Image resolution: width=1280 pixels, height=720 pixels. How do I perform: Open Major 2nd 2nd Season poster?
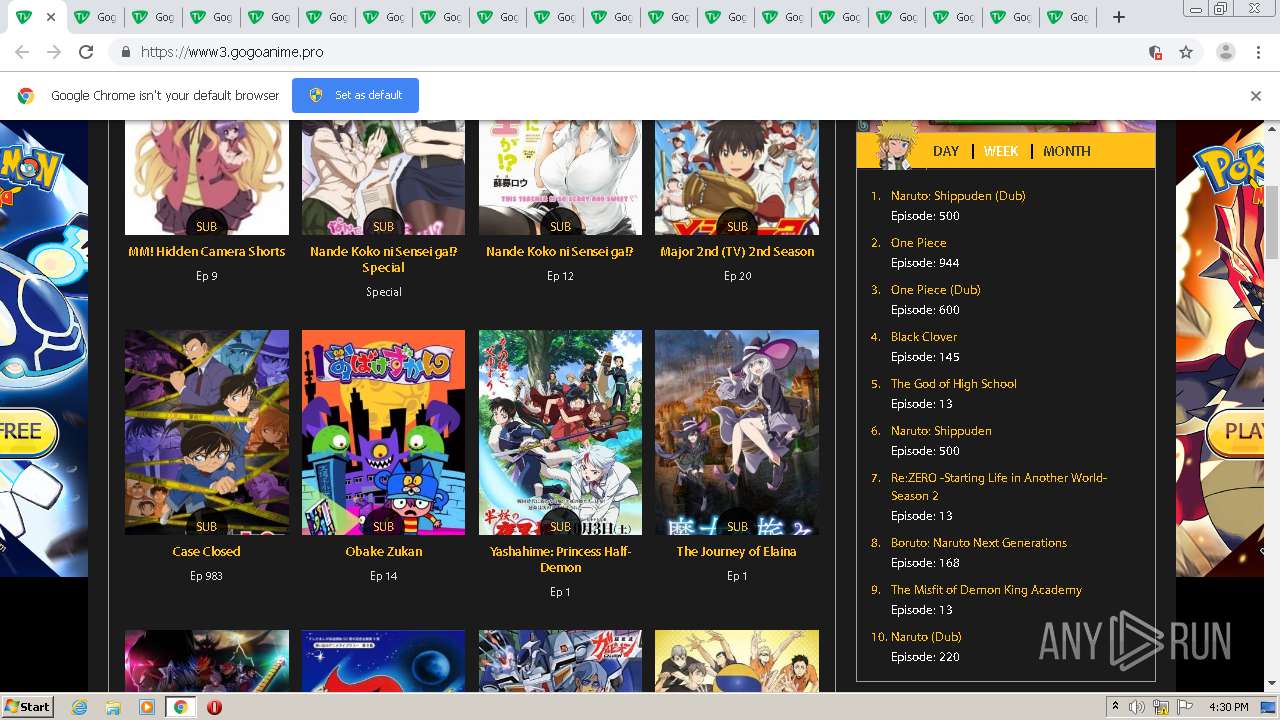[x=737, y=178]
